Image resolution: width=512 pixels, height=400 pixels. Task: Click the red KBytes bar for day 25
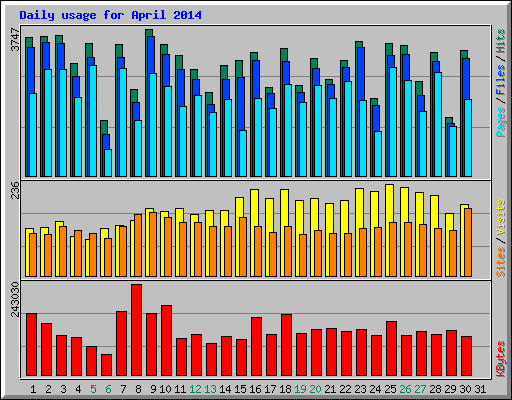(391, 349)
